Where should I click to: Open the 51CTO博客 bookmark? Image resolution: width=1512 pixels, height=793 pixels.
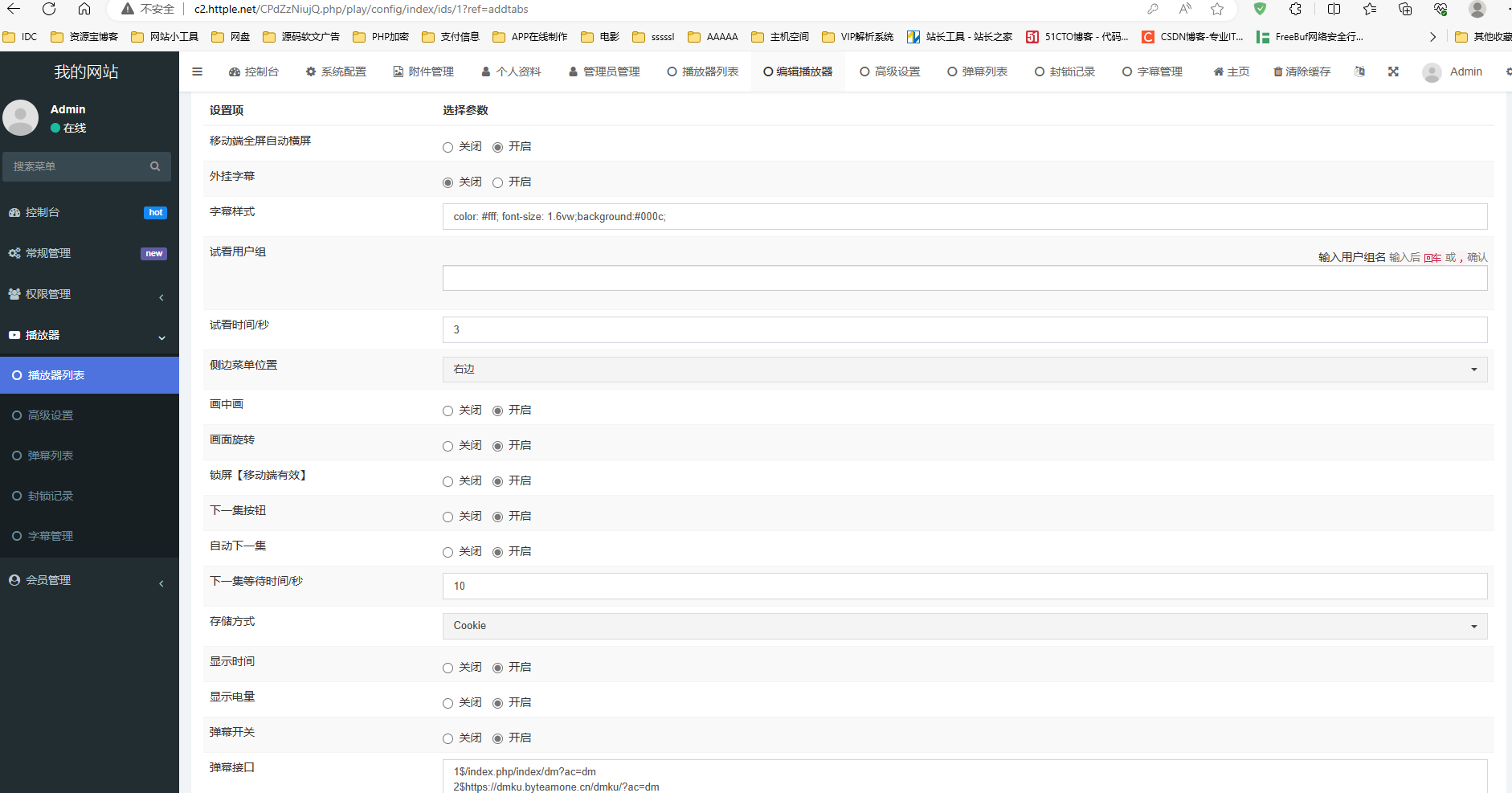(1077, 37)
